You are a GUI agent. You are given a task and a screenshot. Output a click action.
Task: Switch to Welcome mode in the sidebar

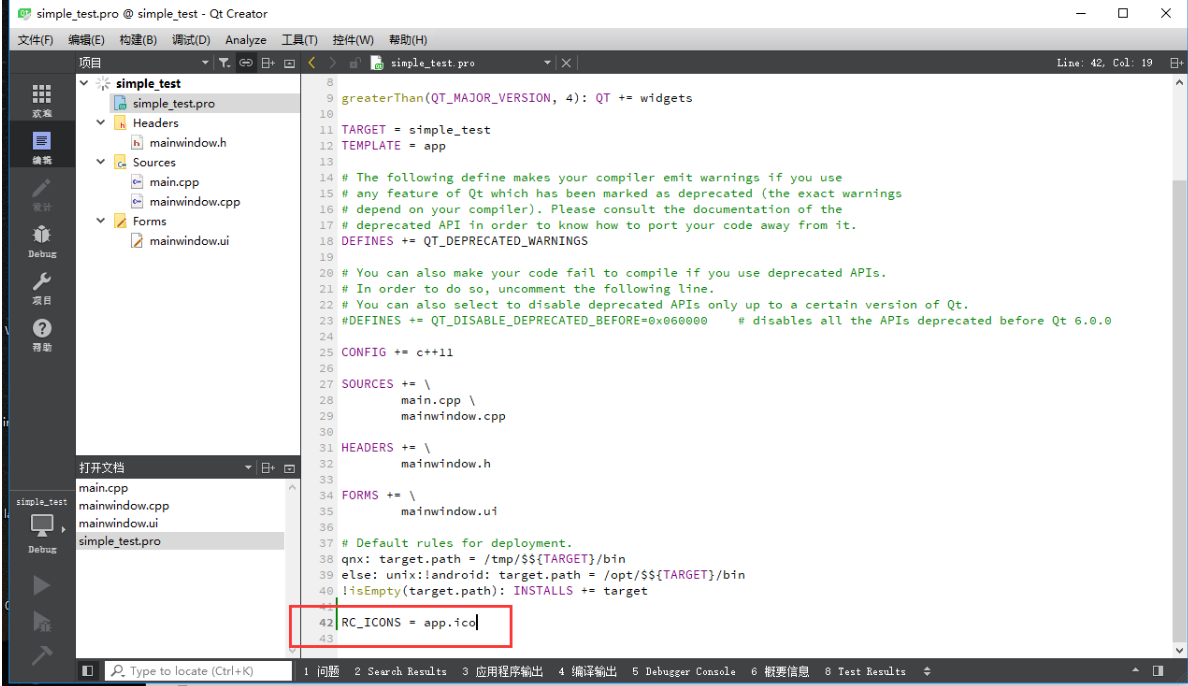click(42, 100)
